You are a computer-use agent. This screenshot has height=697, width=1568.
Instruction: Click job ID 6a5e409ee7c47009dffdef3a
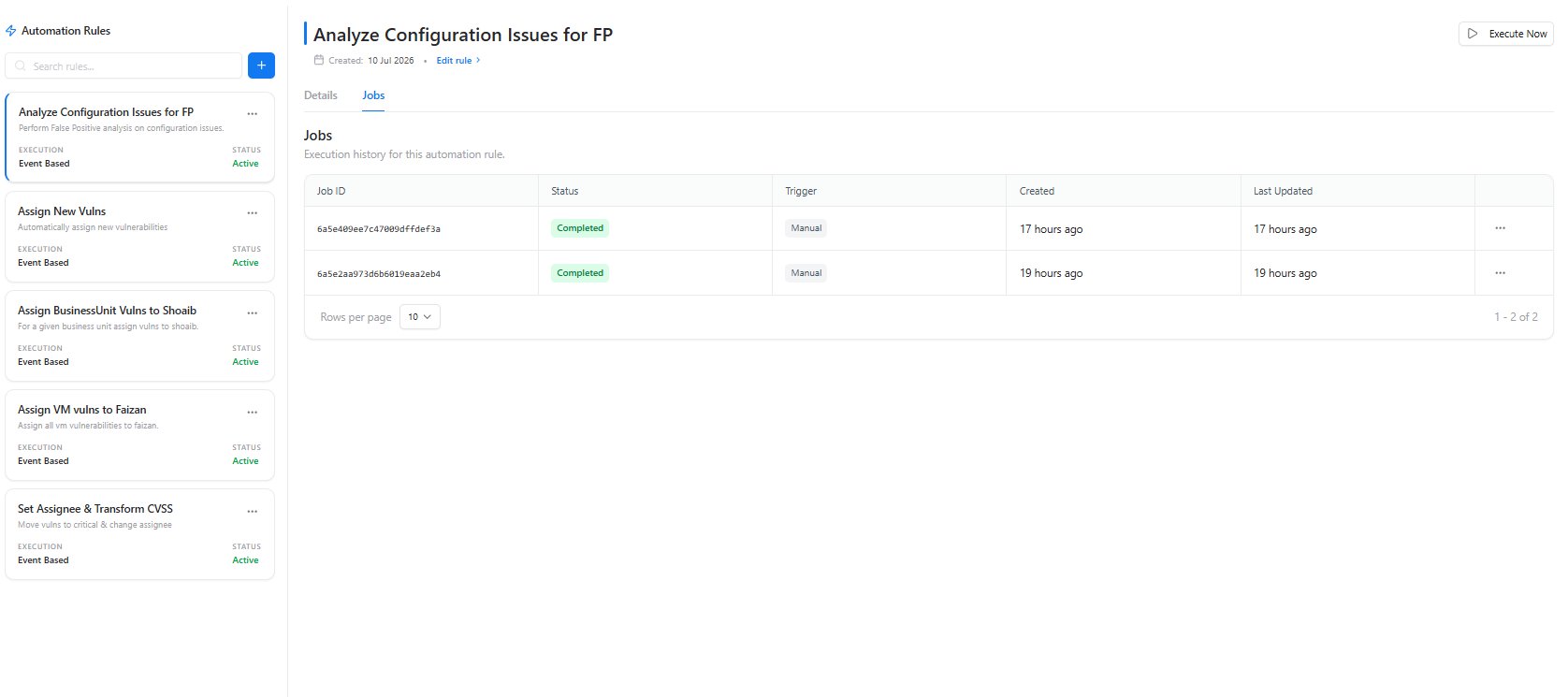[379, 229]
